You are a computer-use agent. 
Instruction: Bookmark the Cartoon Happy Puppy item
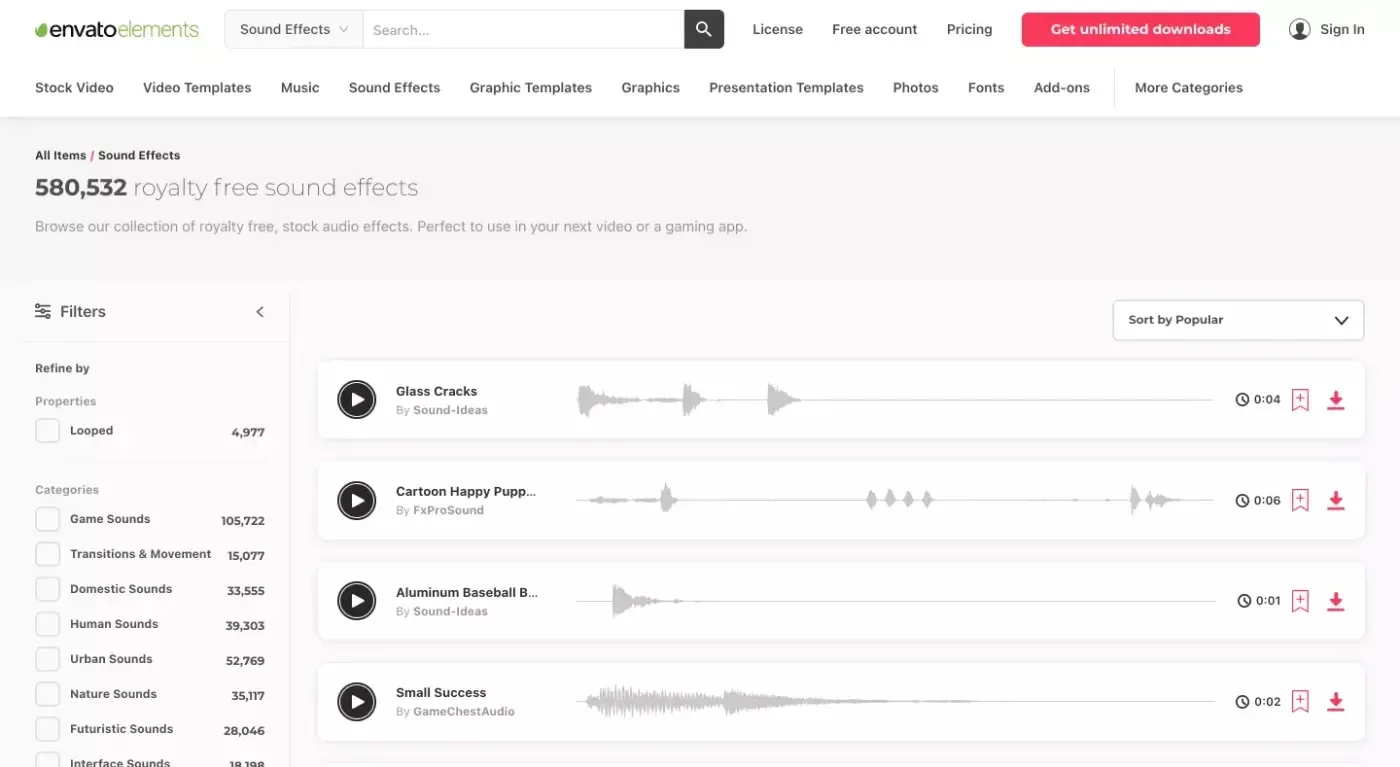tap(1300, 500)
